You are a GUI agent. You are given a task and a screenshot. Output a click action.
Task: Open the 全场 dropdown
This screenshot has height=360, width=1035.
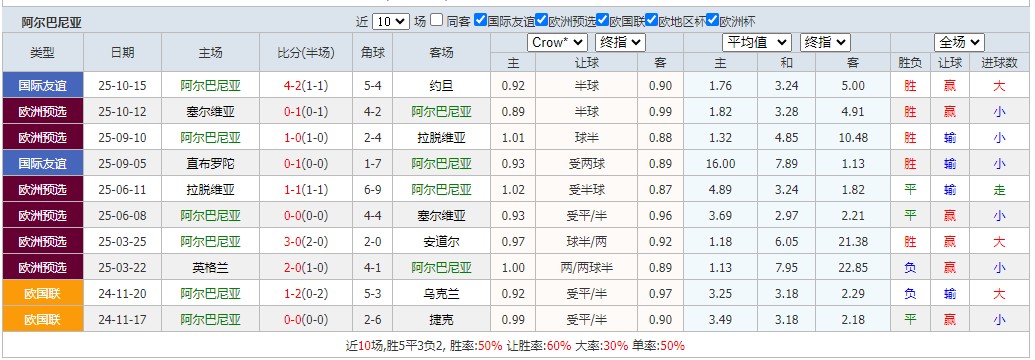point(959,42)
